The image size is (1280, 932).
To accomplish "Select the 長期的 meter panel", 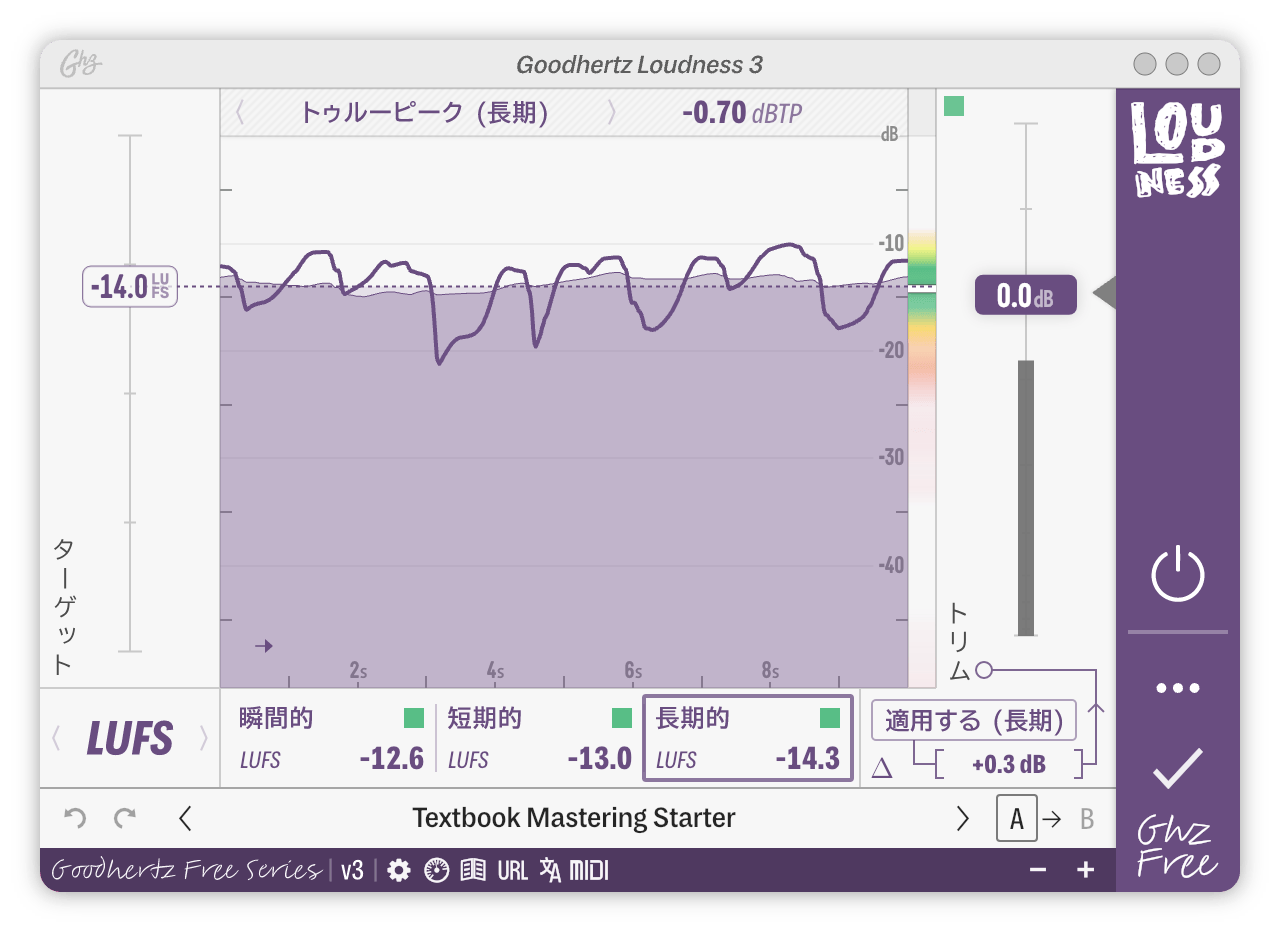I will click(x=747, y=738).
